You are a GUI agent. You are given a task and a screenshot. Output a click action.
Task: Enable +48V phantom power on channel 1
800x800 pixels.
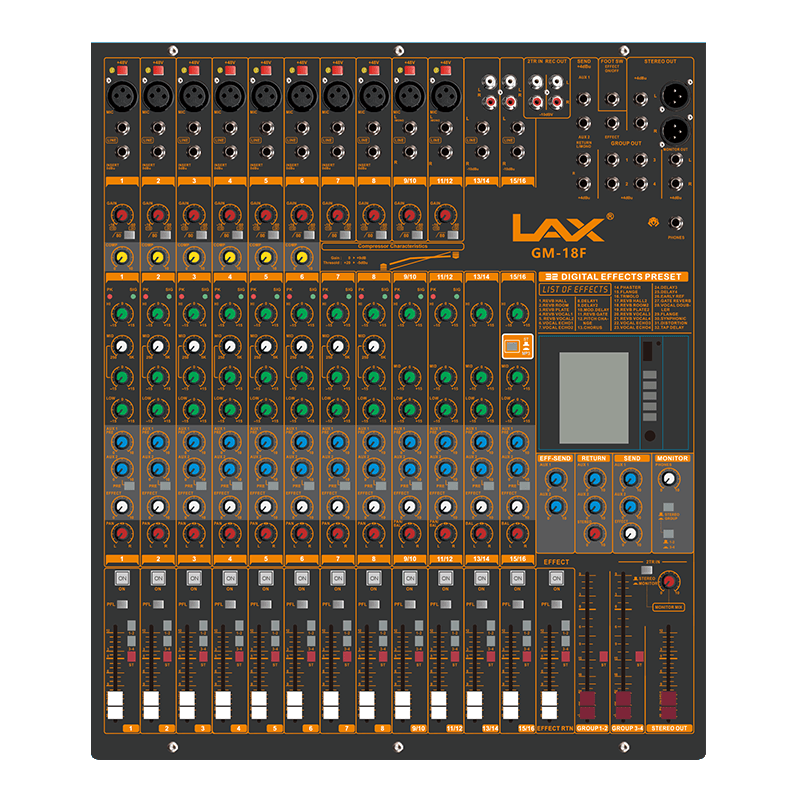(x=122, y=70)
